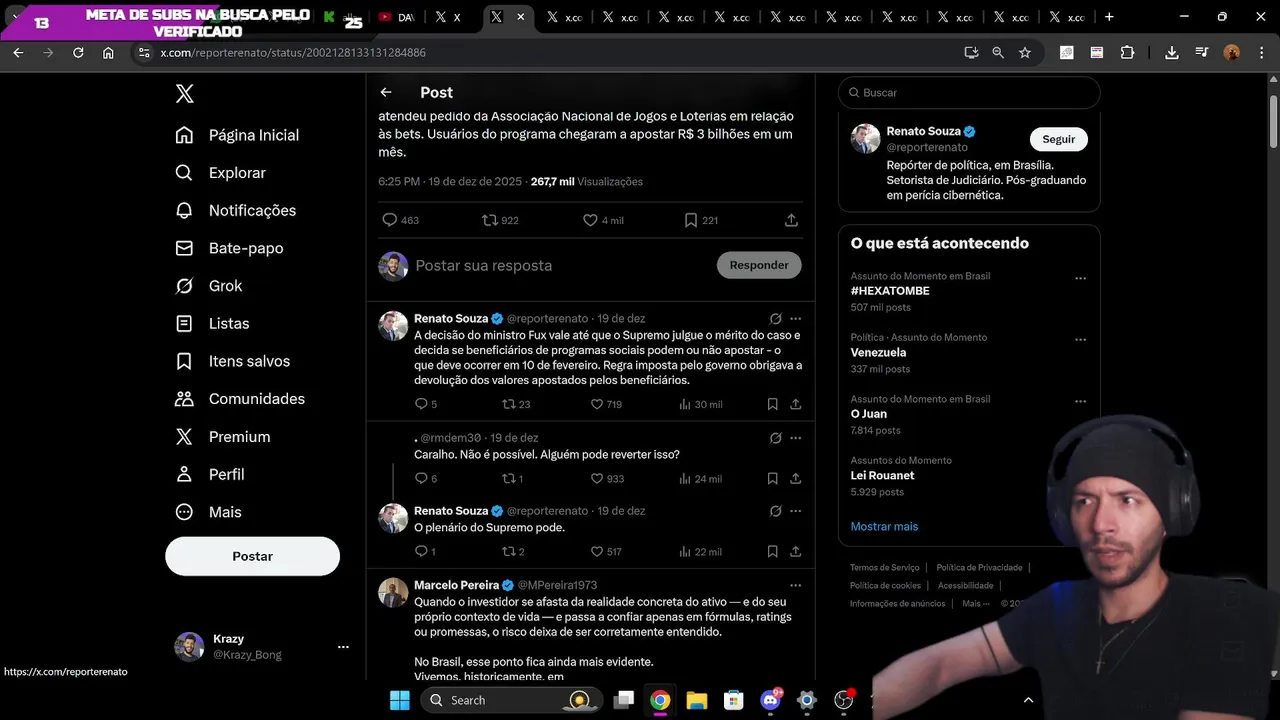Like the reply with 719 likes
This screenshot has width=1280, height=720.
[x=606, y=404]
